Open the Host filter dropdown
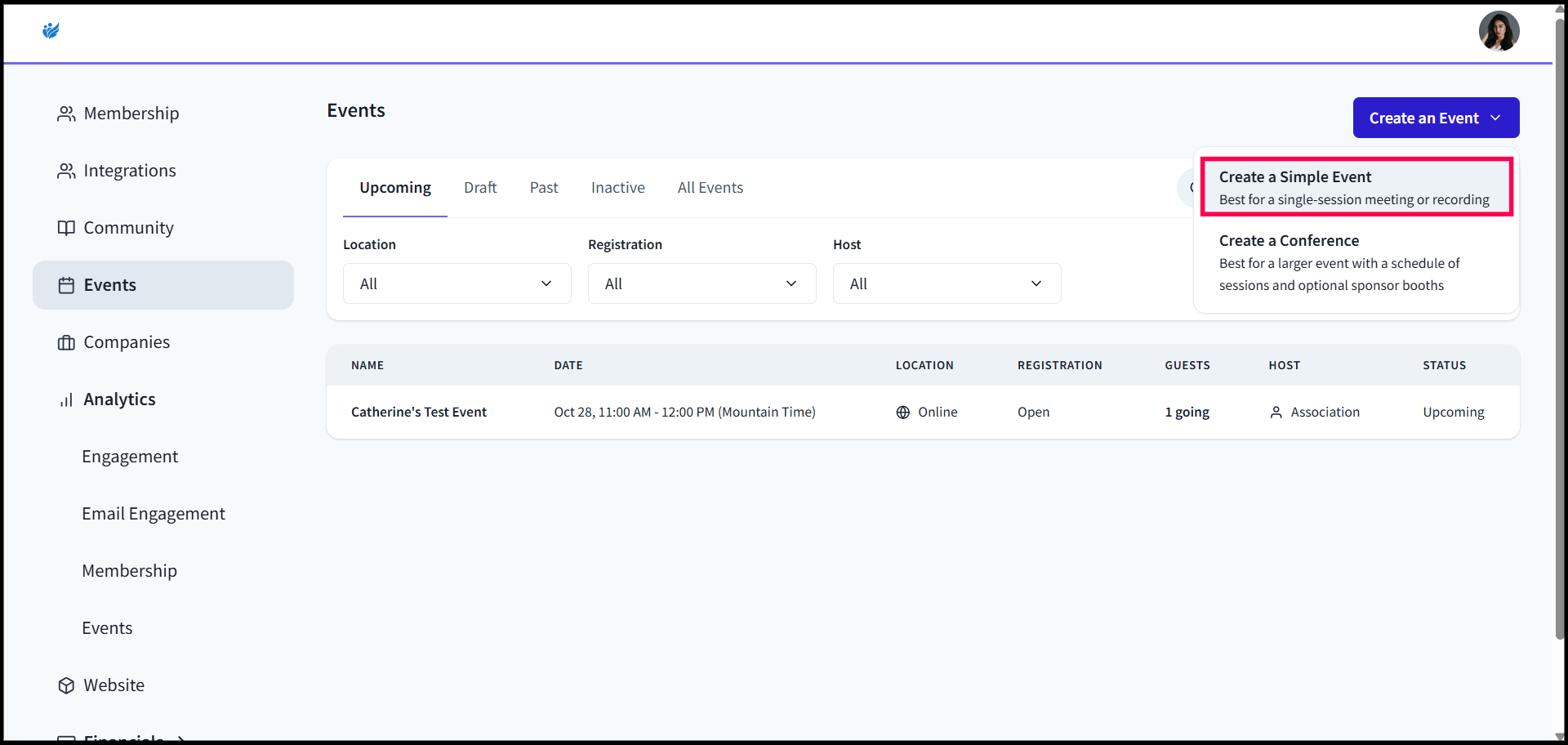The height and width of the screenshot is (745, 1568). pos(947,283)
